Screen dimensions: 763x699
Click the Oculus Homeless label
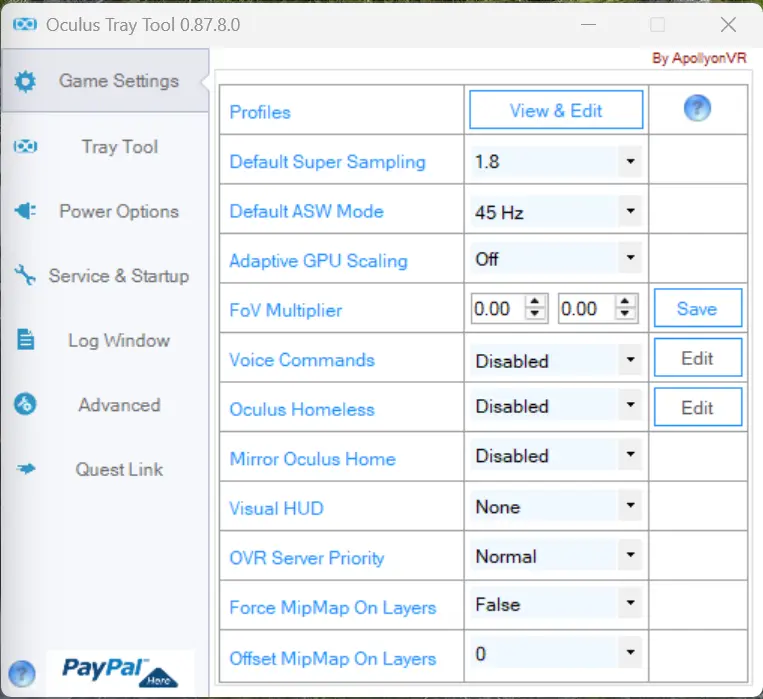click(302, 409)
